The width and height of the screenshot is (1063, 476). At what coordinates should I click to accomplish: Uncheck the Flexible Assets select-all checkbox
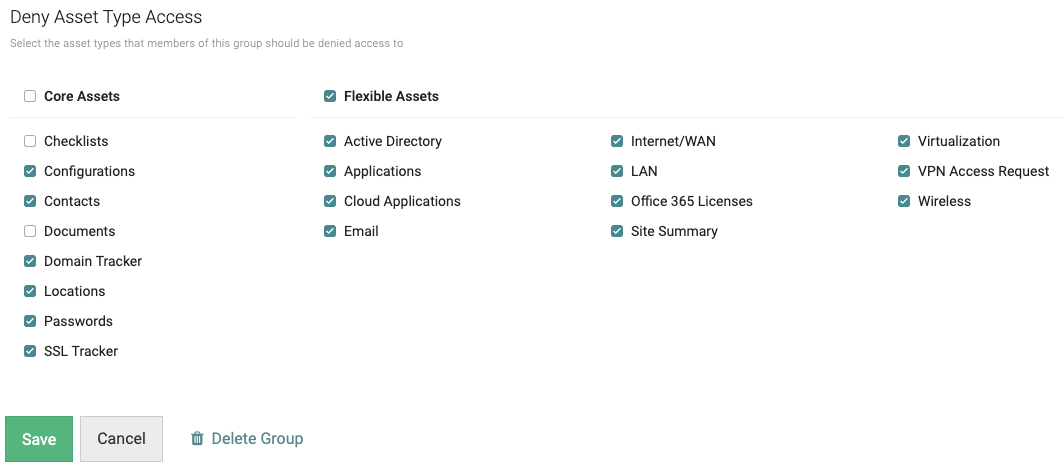tap(330, 97)
